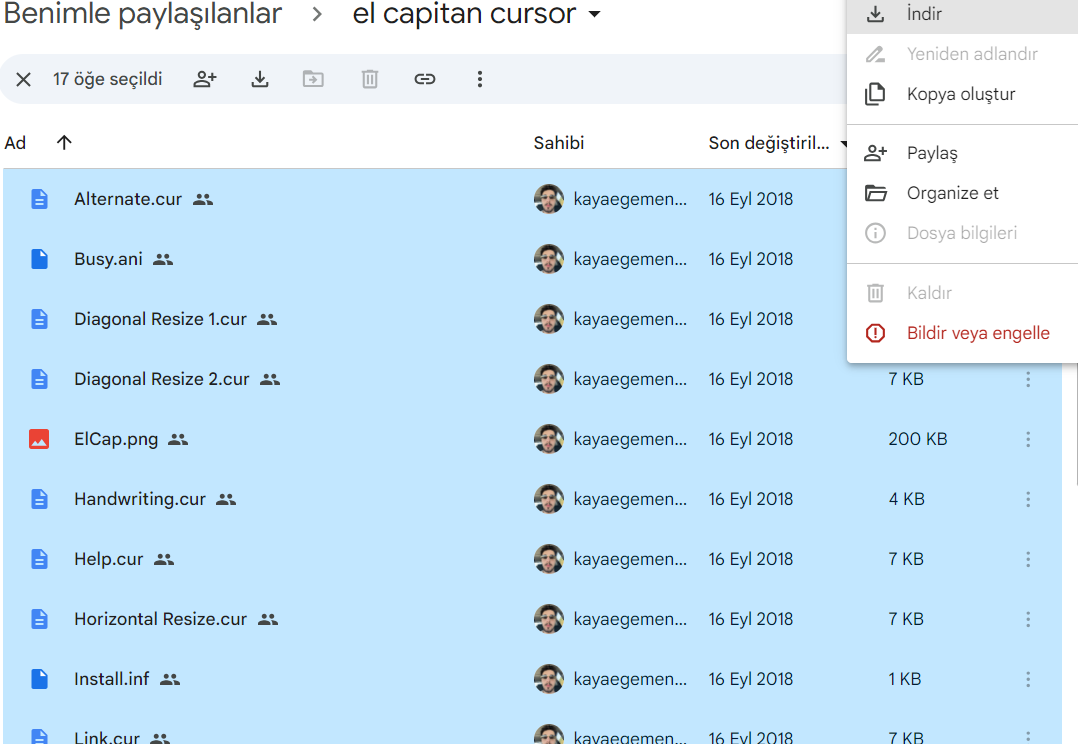Choose Yeniden adlandır menu entry
This screenshot has width=1078, height=744.
(x=962, y=54)
